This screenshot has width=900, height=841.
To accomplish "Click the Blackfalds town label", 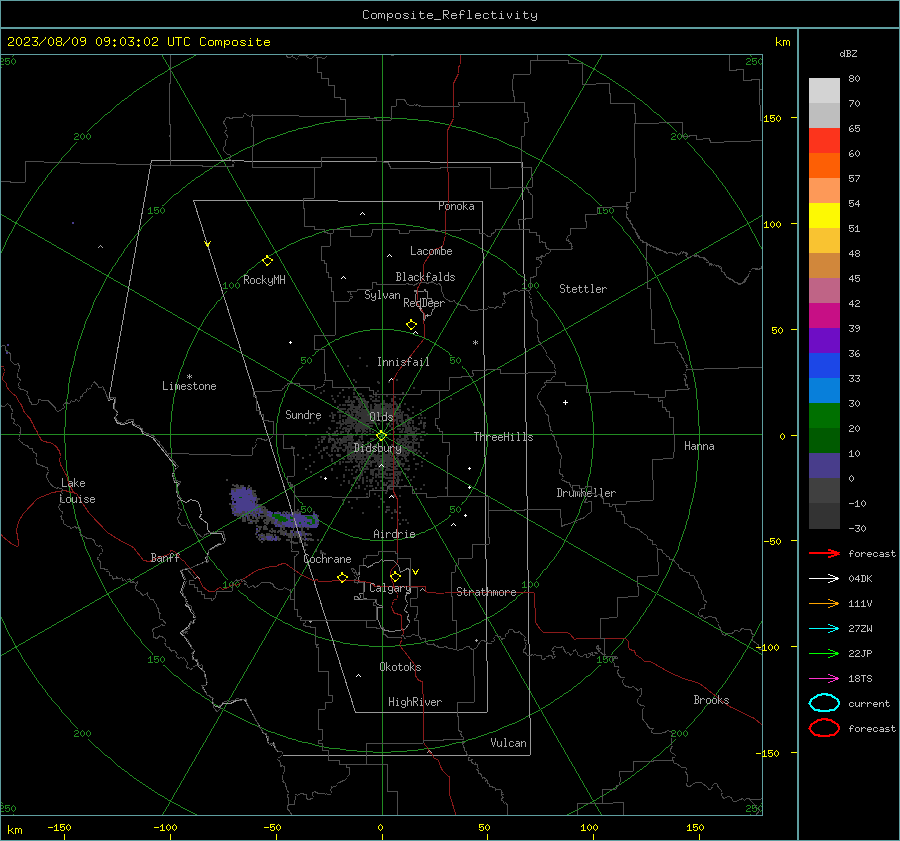I will [425, 277].
